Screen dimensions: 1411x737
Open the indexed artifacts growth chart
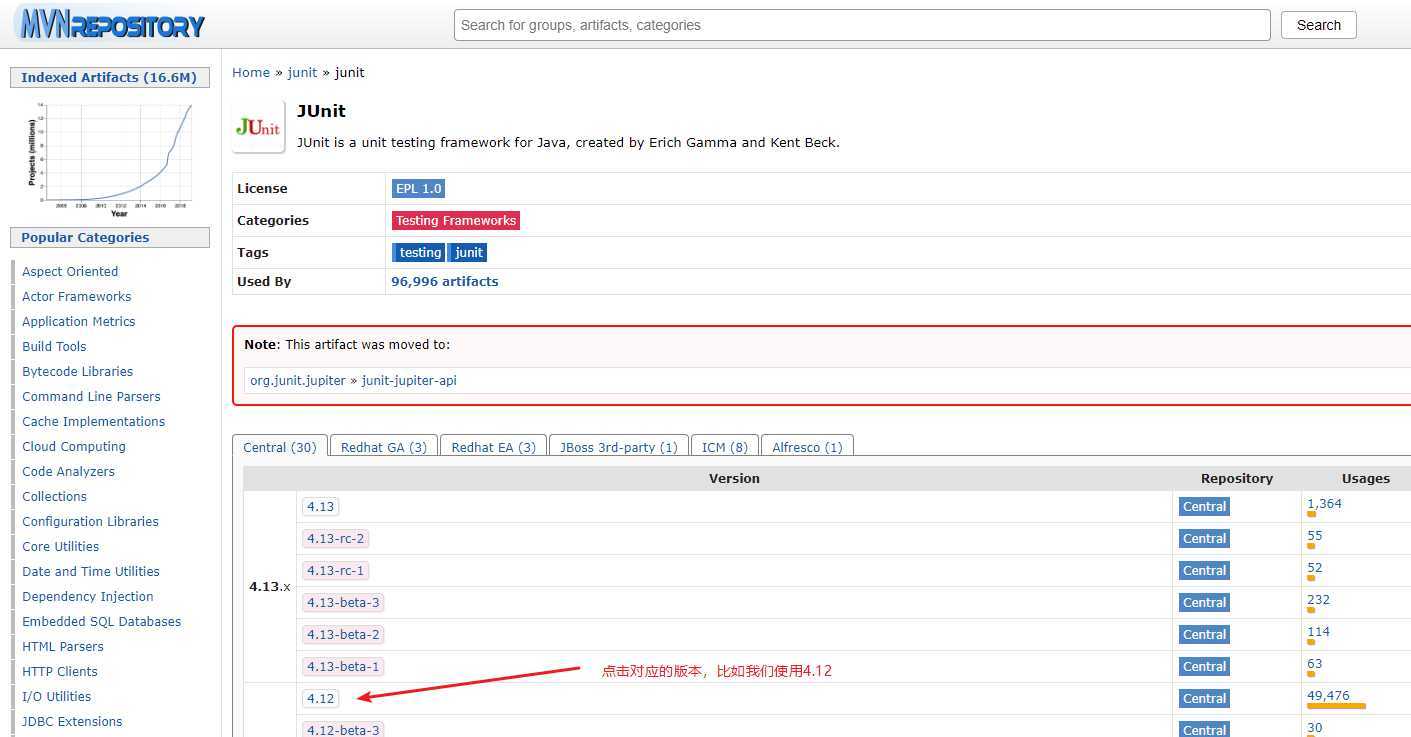point(109,158)
